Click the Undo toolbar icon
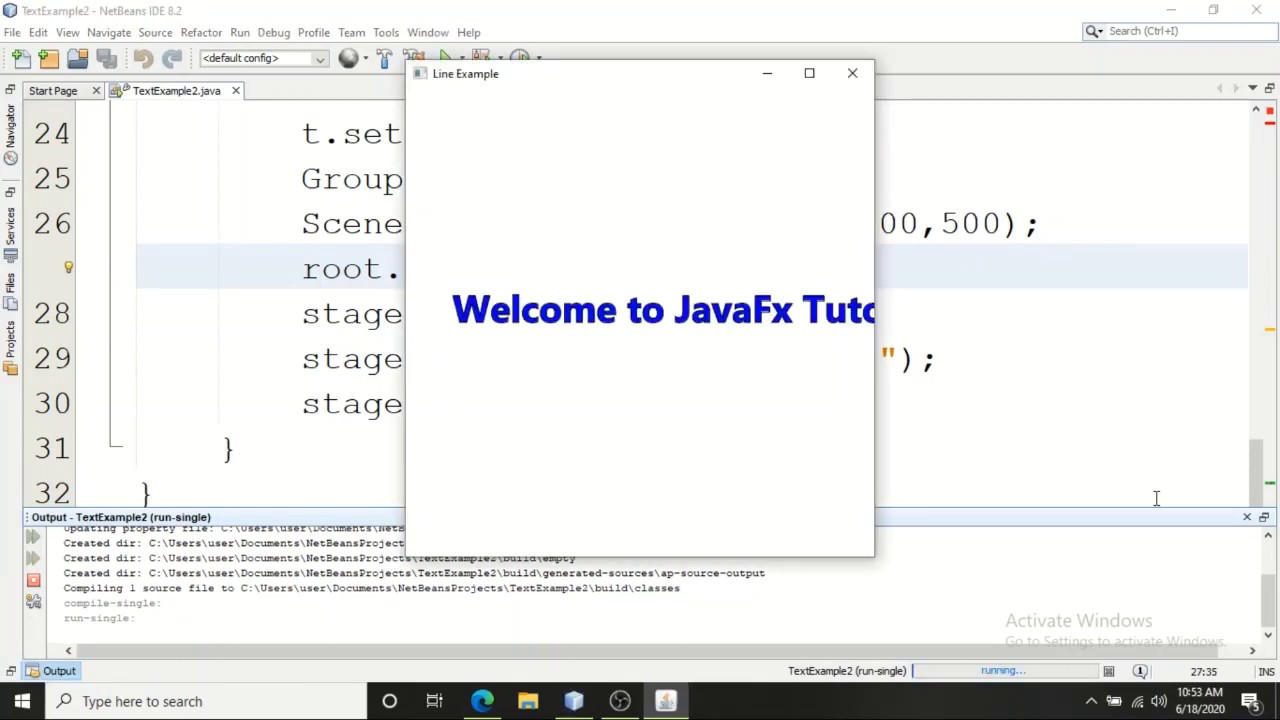The width and height of the screenshot is (1280, 720). coord(143,58)
